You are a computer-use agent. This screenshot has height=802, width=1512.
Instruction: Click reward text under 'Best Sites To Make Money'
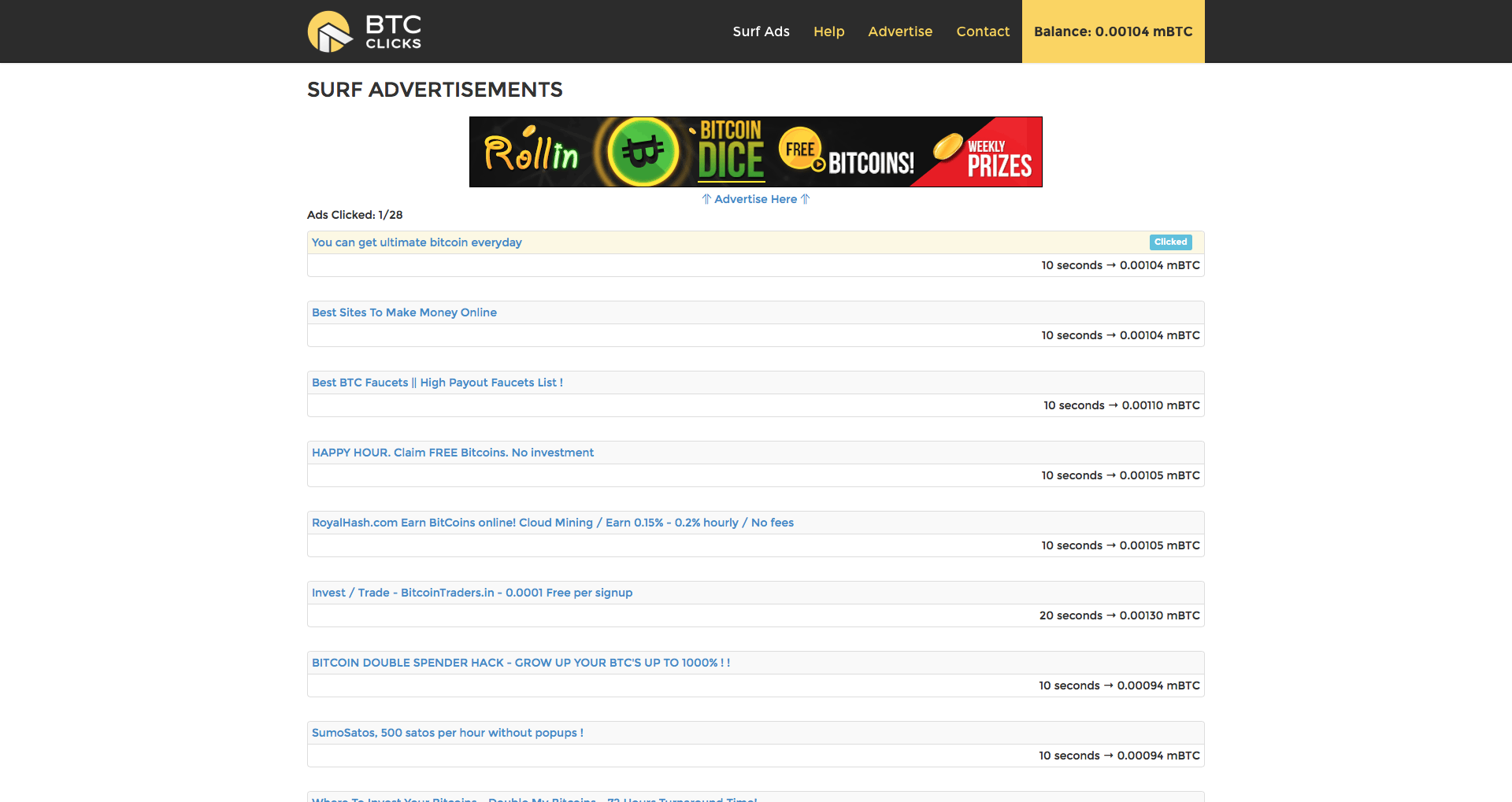coord(1121,335)
